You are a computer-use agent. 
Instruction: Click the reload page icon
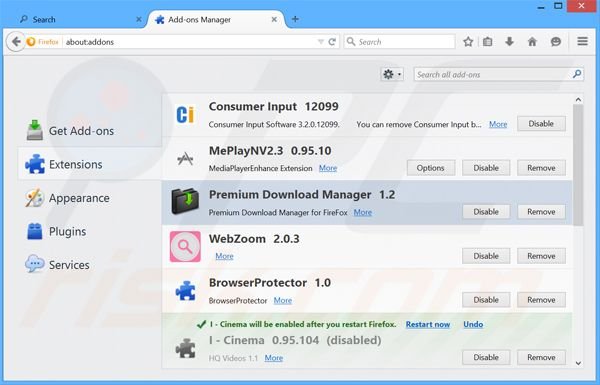point(332,42)
